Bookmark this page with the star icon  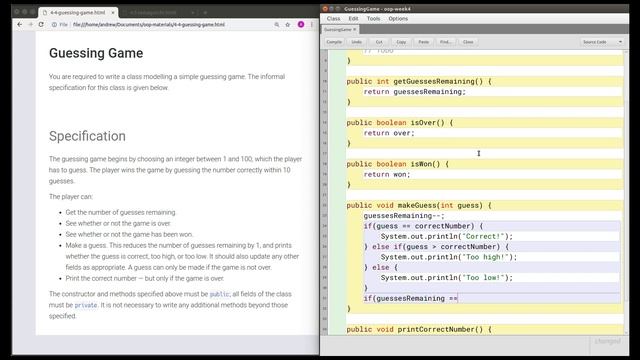pos(288,24)
